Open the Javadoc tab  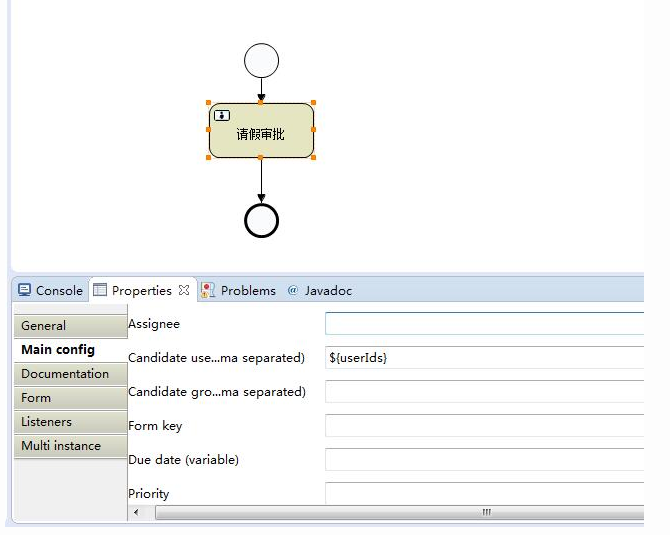pos(320,291)
